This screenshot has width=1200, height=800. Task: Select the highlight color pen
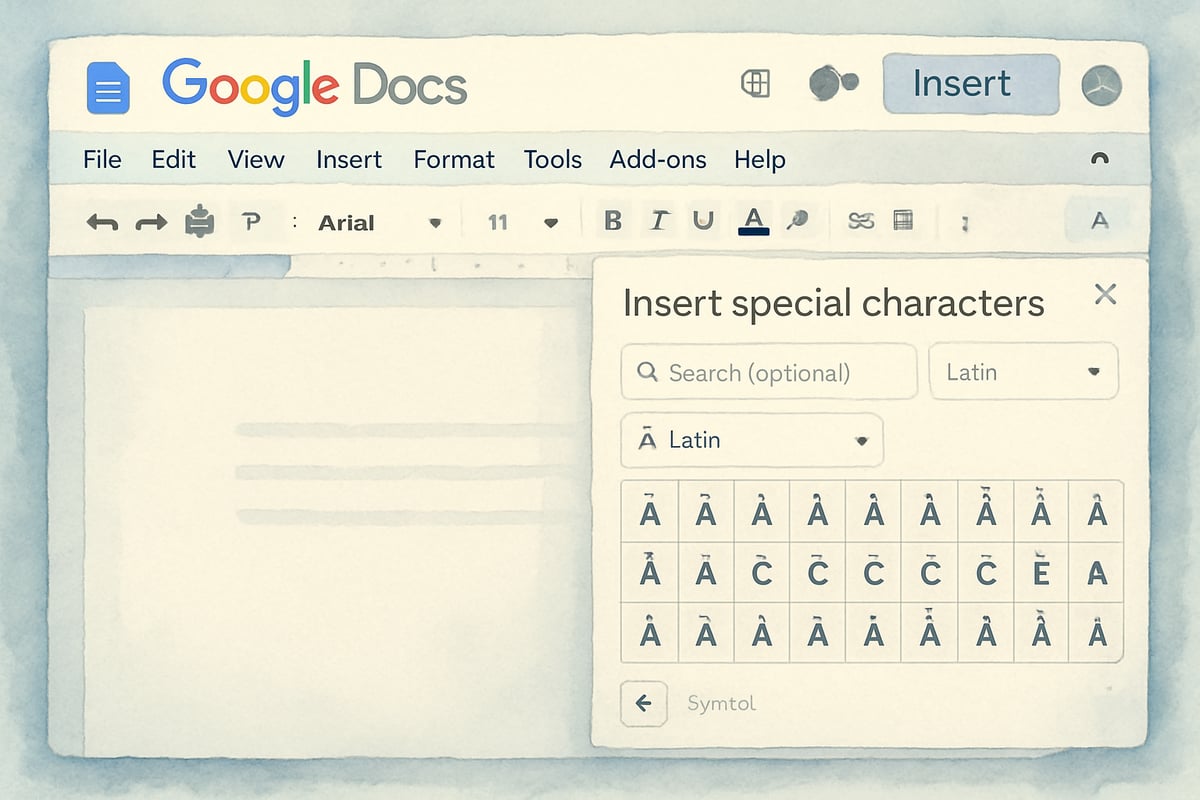(797, 221)
